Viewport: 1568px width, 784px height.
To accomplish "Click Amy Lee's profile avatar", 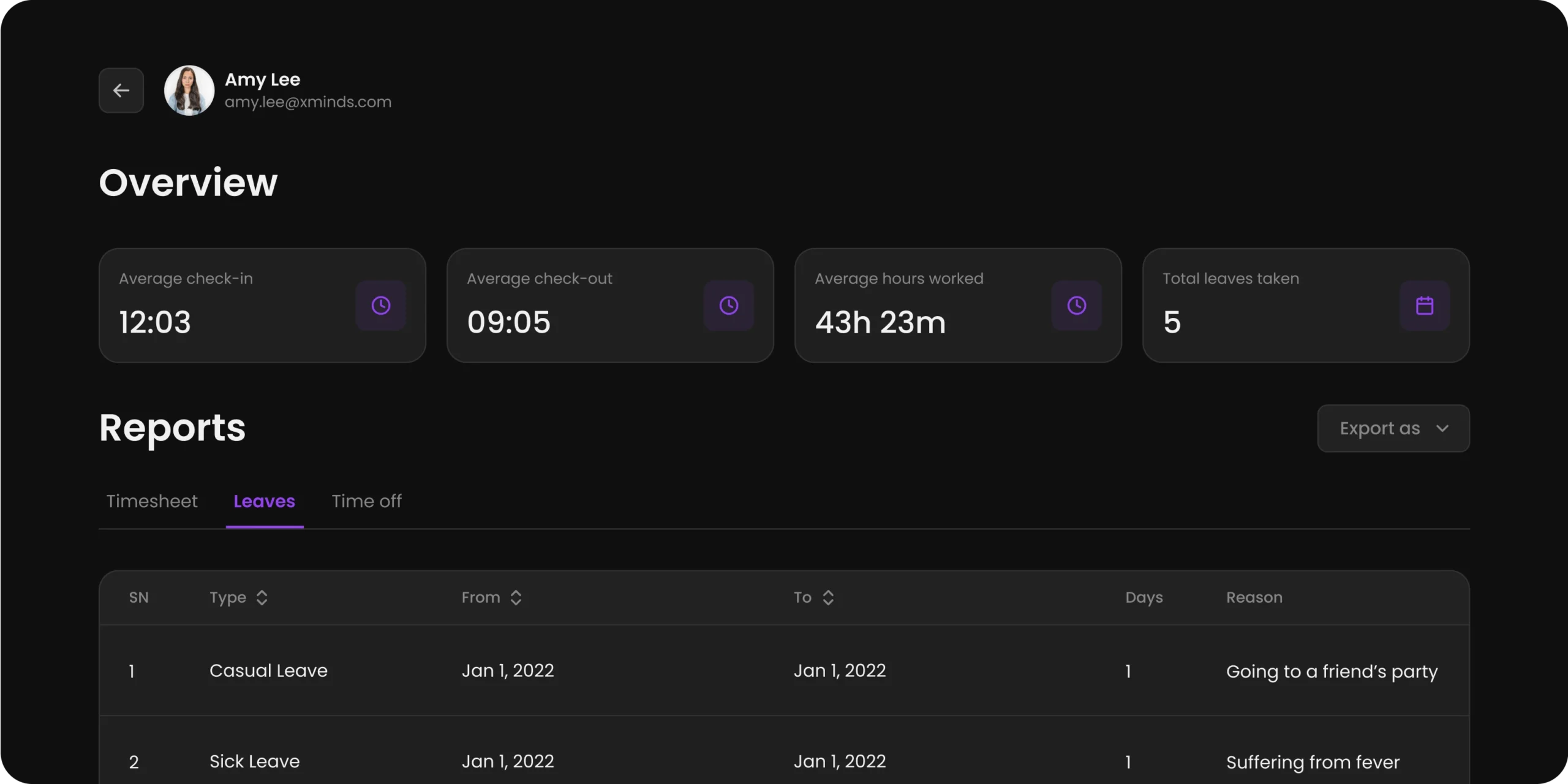I will tap(189, 91).
